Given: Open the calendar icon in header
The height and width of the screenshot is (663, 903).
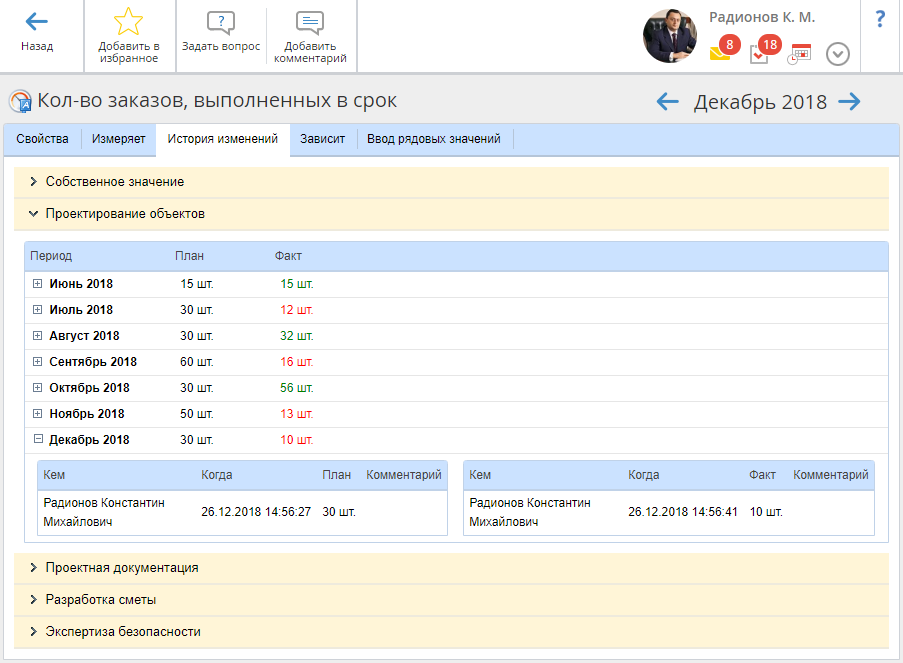Looking at the screenshot, I should (x=800, y=54).
